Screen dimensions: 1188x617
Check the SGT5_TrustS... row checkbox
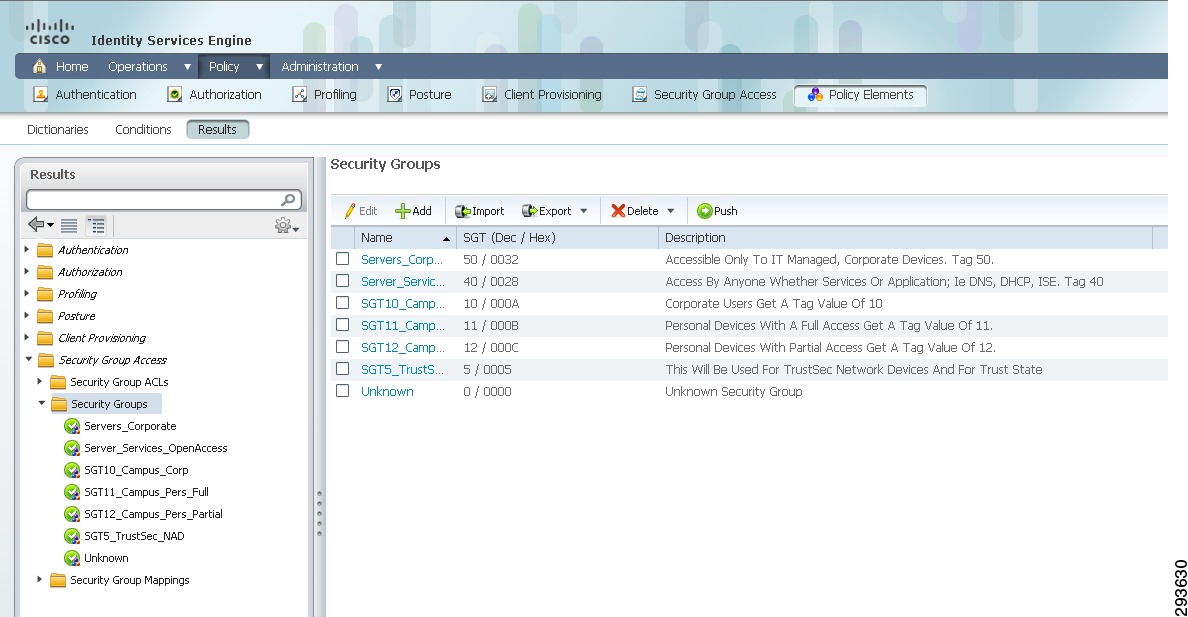(x=342, y=369)
